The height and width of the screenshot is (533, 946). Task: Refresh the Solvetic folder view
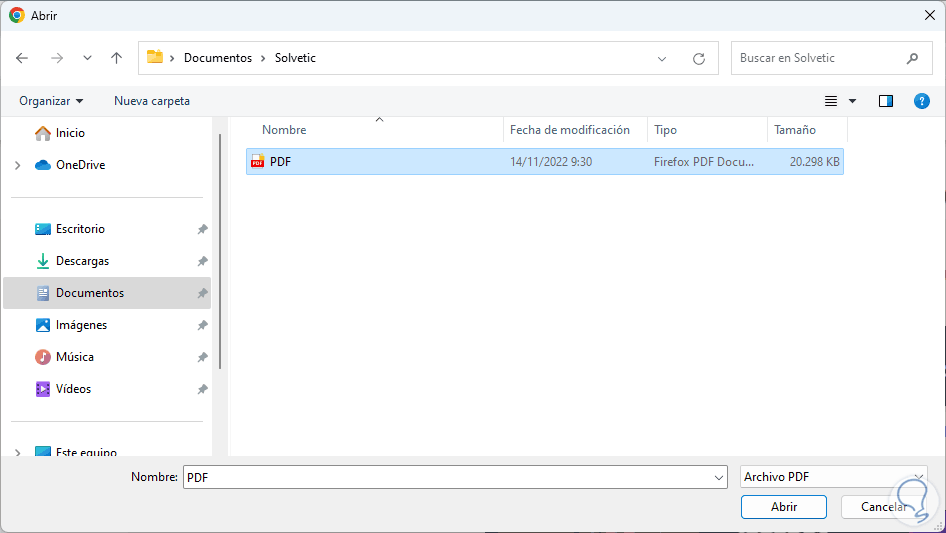(x=699, y=59)
